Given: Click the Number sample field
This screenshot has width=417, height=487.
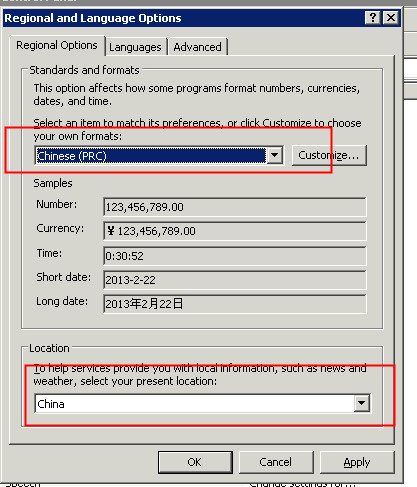Looking at the screenshot, I should [x=235, y=207].
